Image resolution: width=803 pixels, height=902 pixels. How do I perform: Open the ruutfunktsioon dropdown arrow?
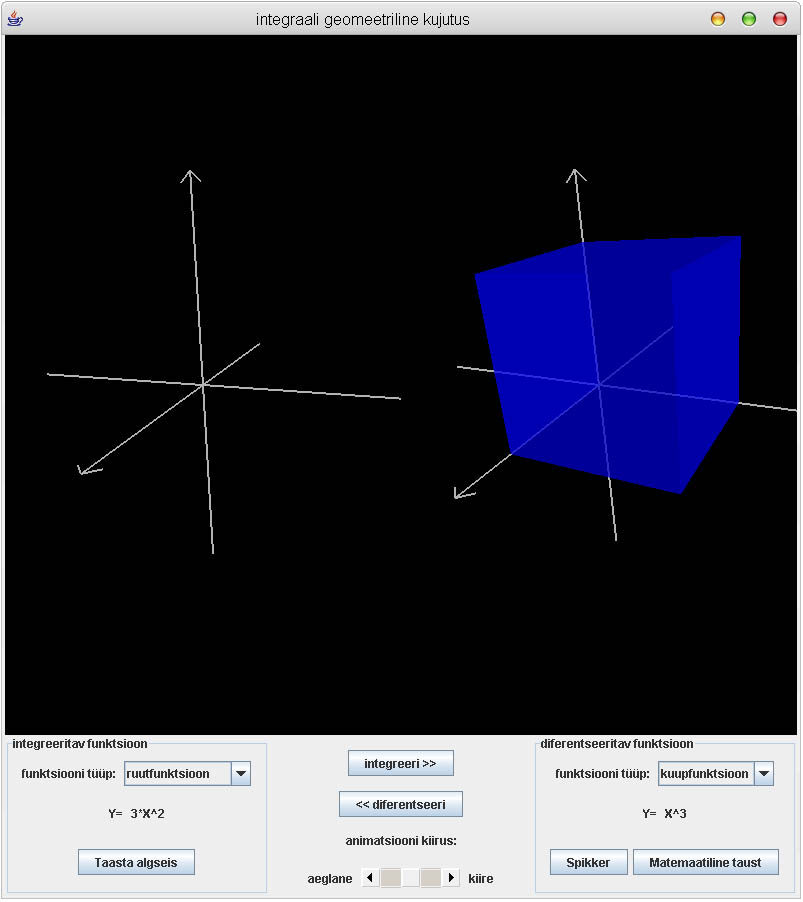coord(240,774)
